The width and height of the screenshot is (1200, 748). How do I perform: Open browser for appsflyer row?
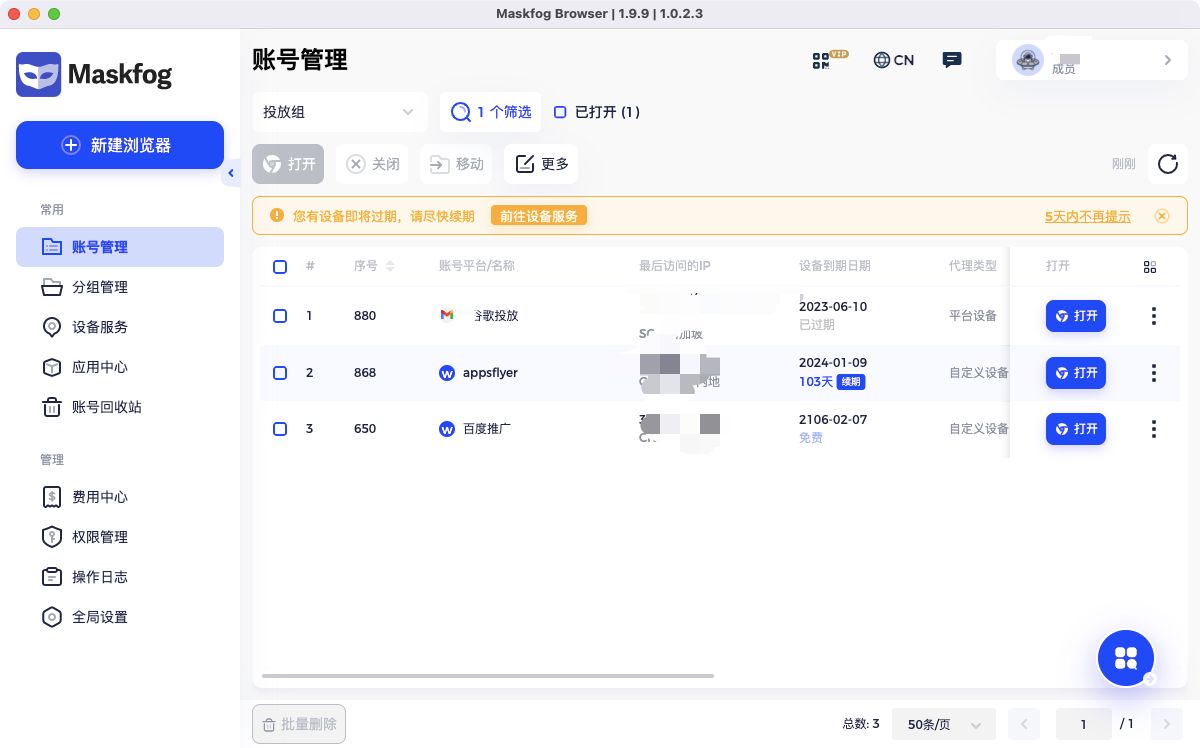[x=1076, y=373]
